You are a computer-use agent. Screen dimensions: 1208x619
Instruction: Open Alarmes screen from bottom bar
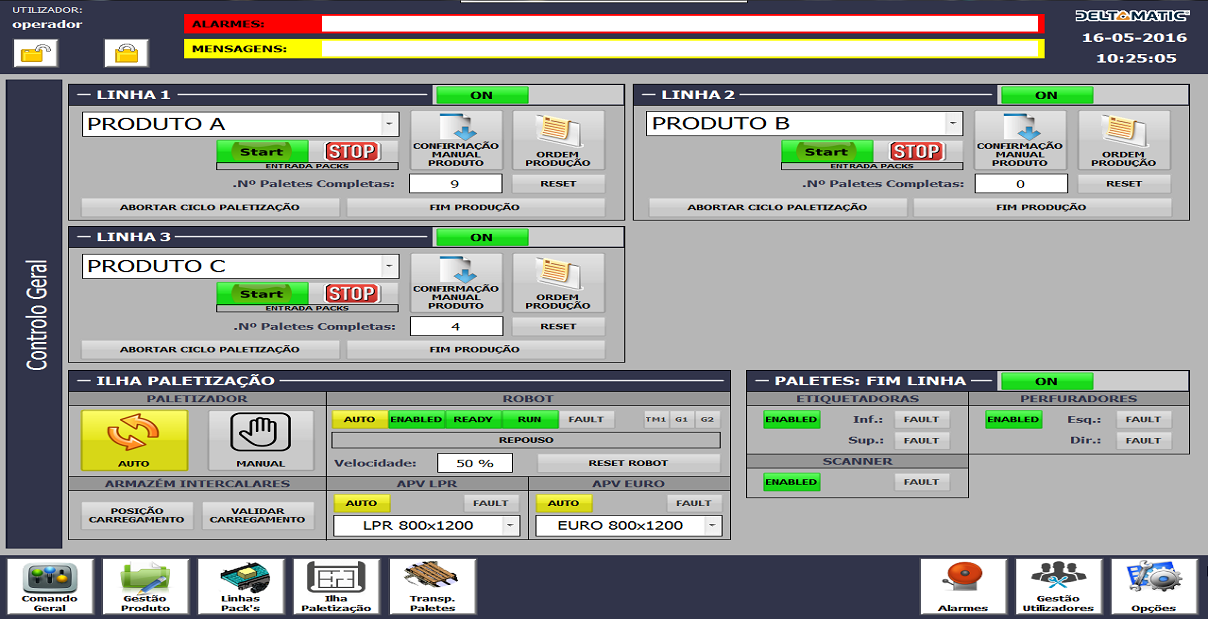pyautogui.click(x=962, y=586)
